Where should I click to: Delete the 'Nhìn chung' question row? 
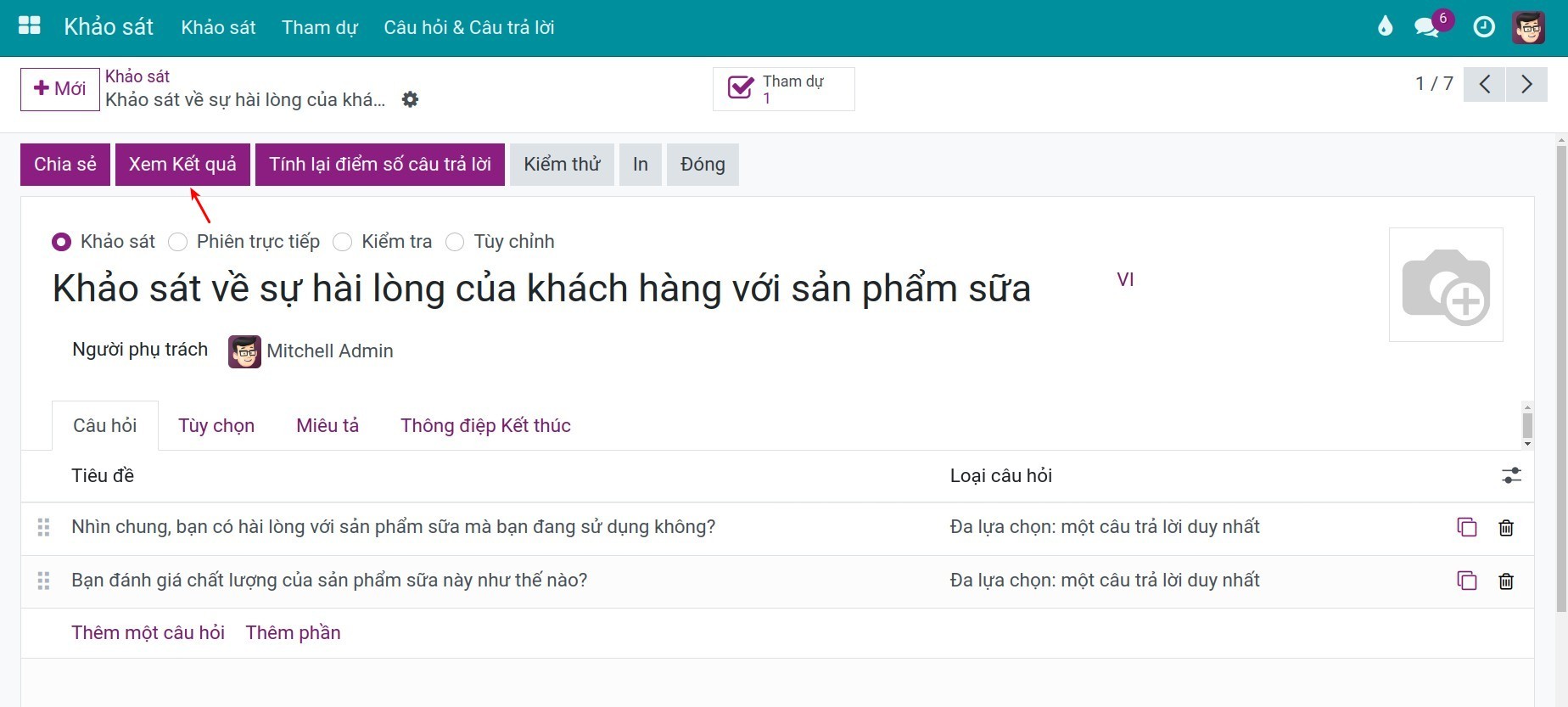pos(1506,527)
